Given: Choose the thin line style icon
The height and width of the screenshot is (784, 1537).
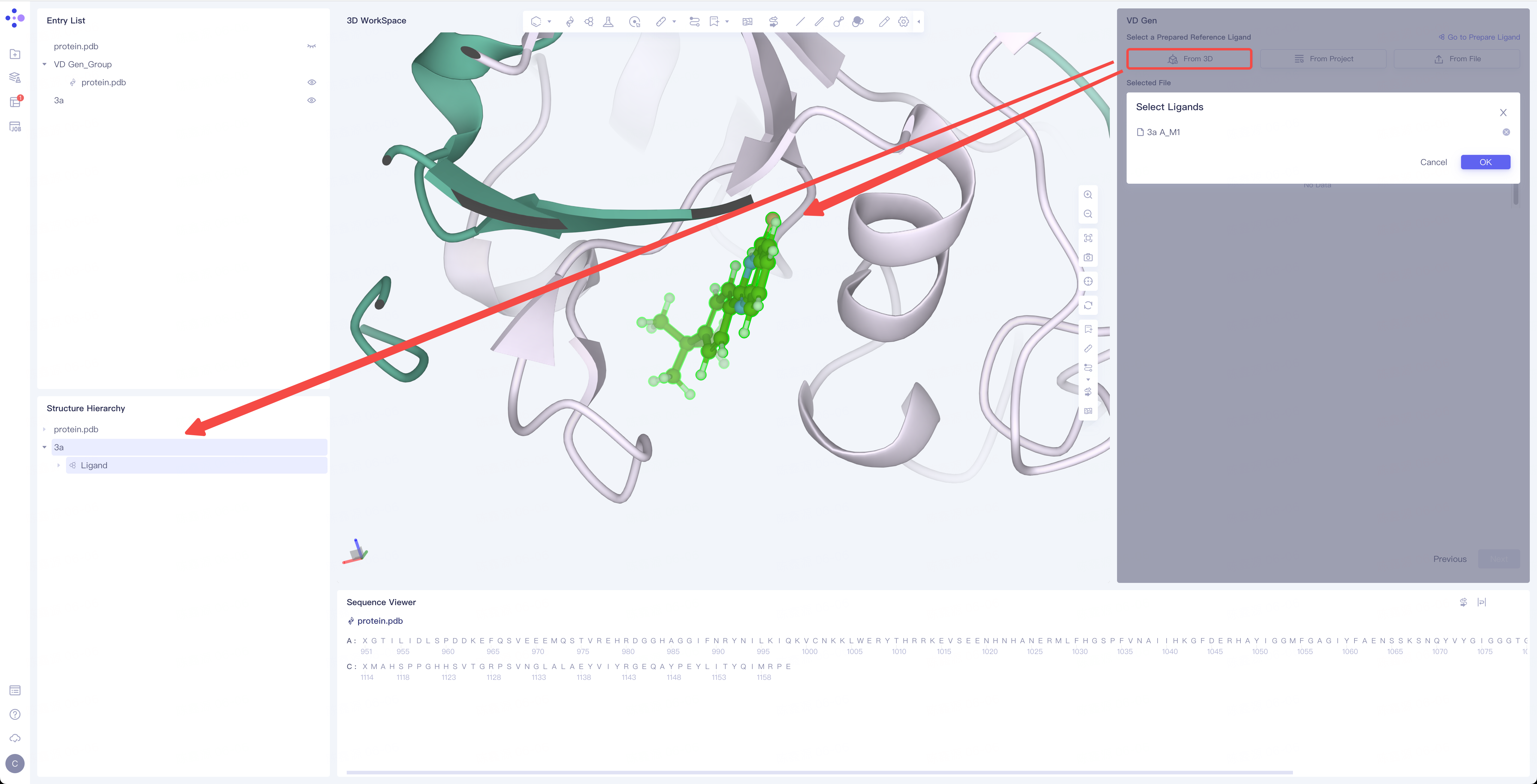Looking at the screenshot, I should tap(800, 22).
